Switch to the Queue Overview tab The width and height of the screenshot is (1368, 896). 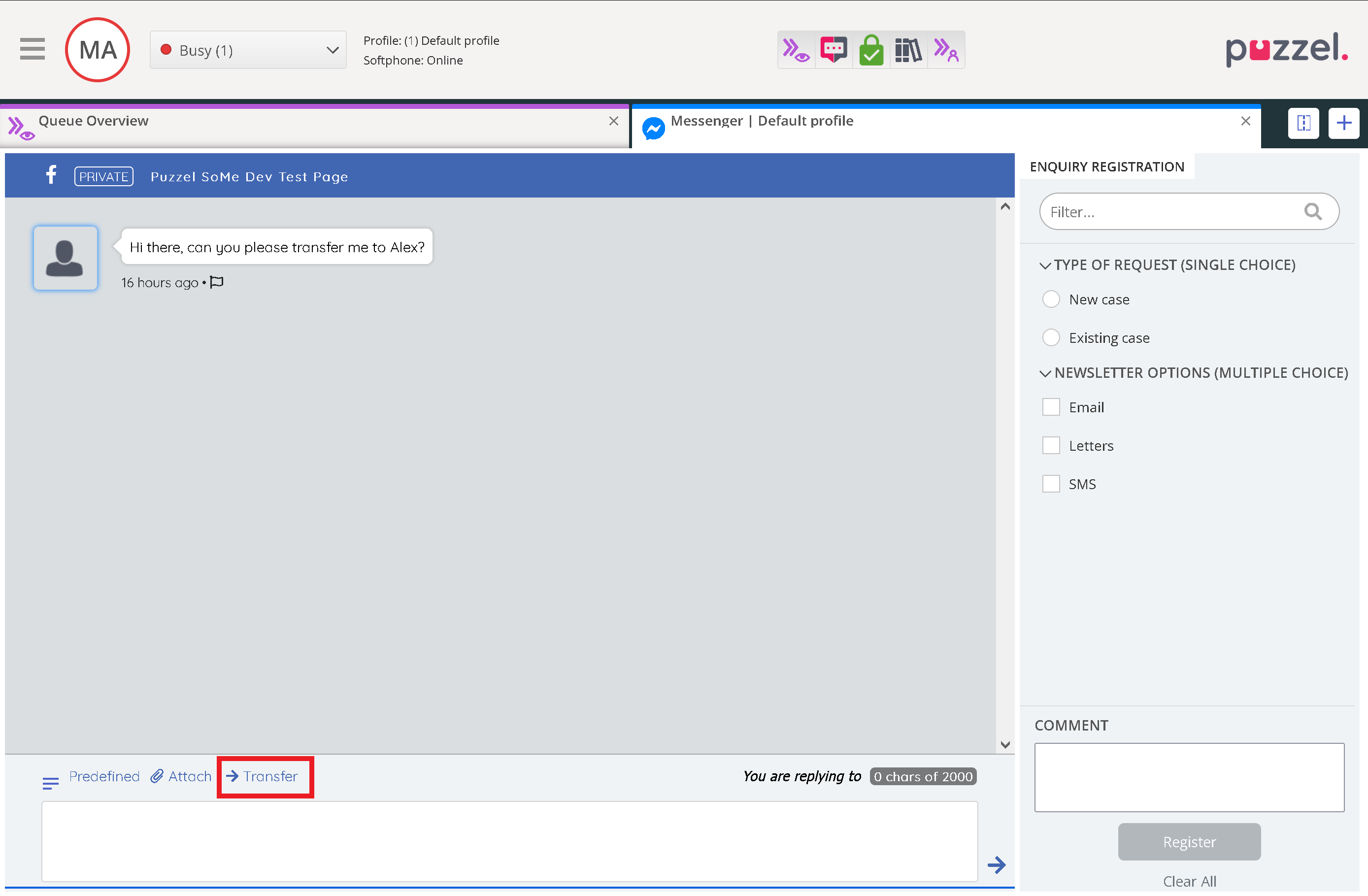[93, 121]
